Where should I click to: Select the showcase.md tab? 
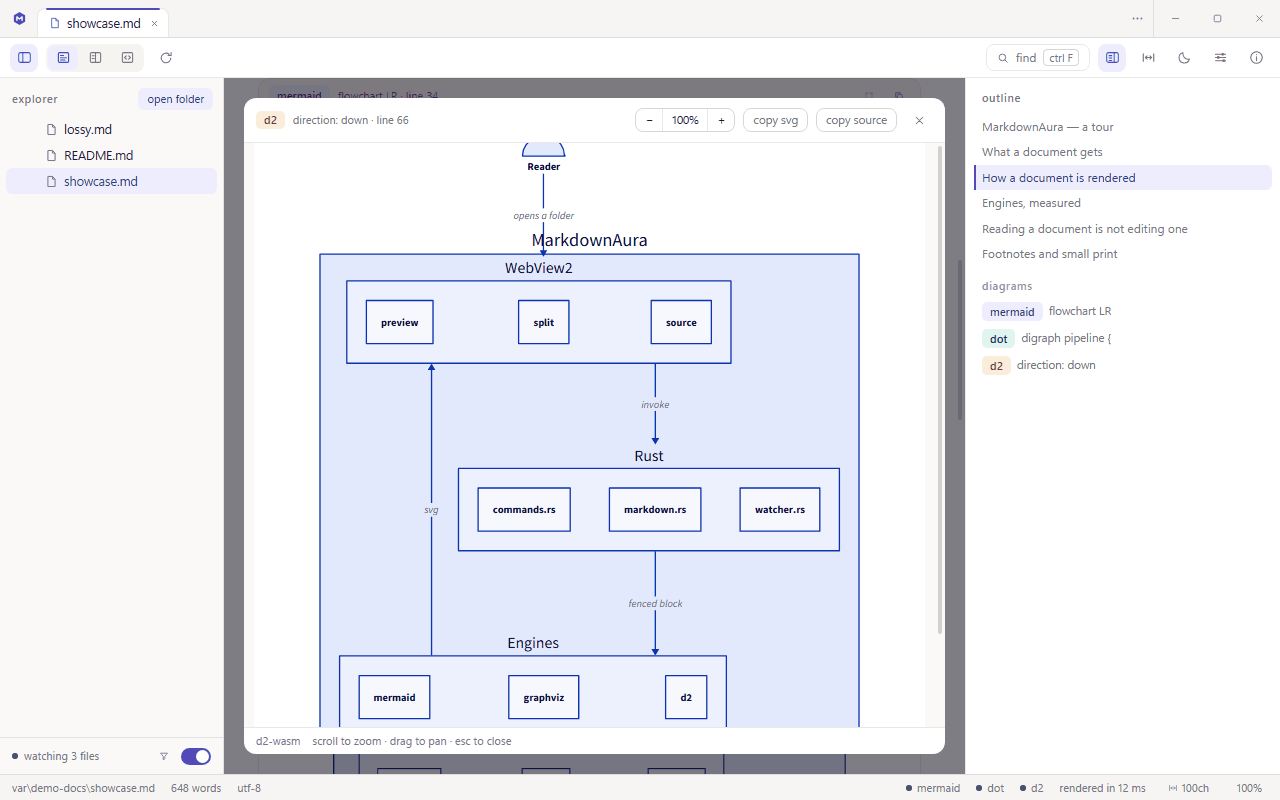[103, 23]
